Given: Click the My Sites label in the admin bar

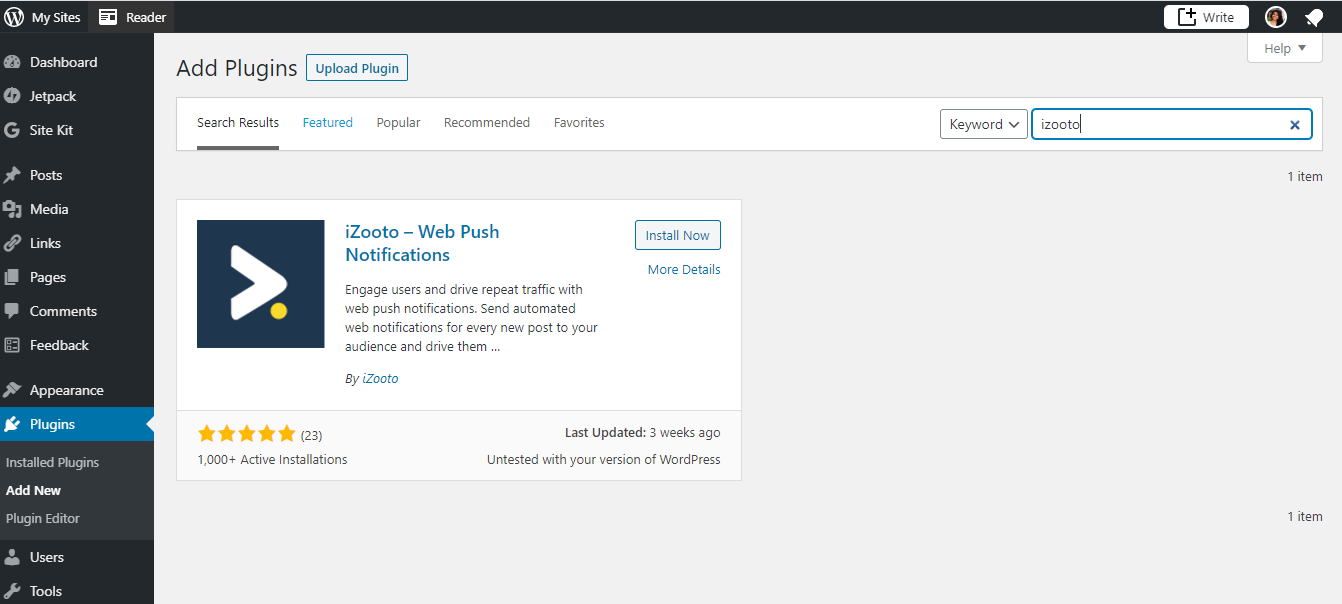Looking at the screenshot, I should click(56, 17).
